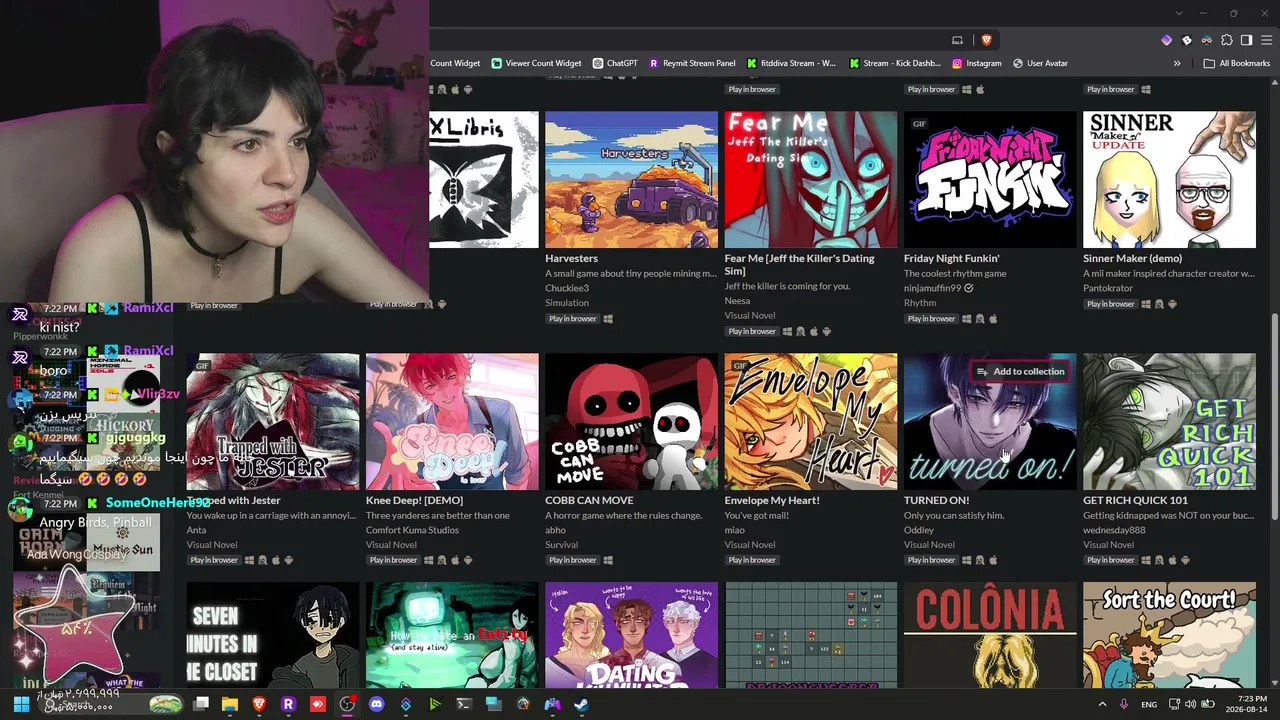The height and width of the screenshot is (720, 1280).
Task: Open the Fear Me game thumbnail
Action: click(811, 179)
